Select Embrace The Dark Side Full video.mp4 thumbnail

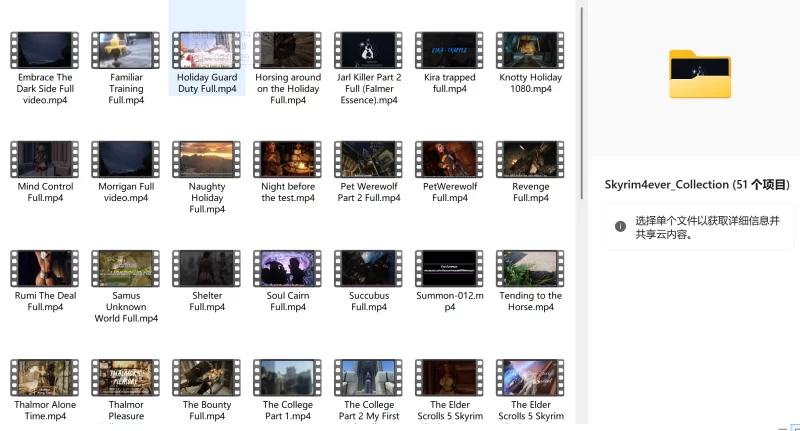coord(45,50)
